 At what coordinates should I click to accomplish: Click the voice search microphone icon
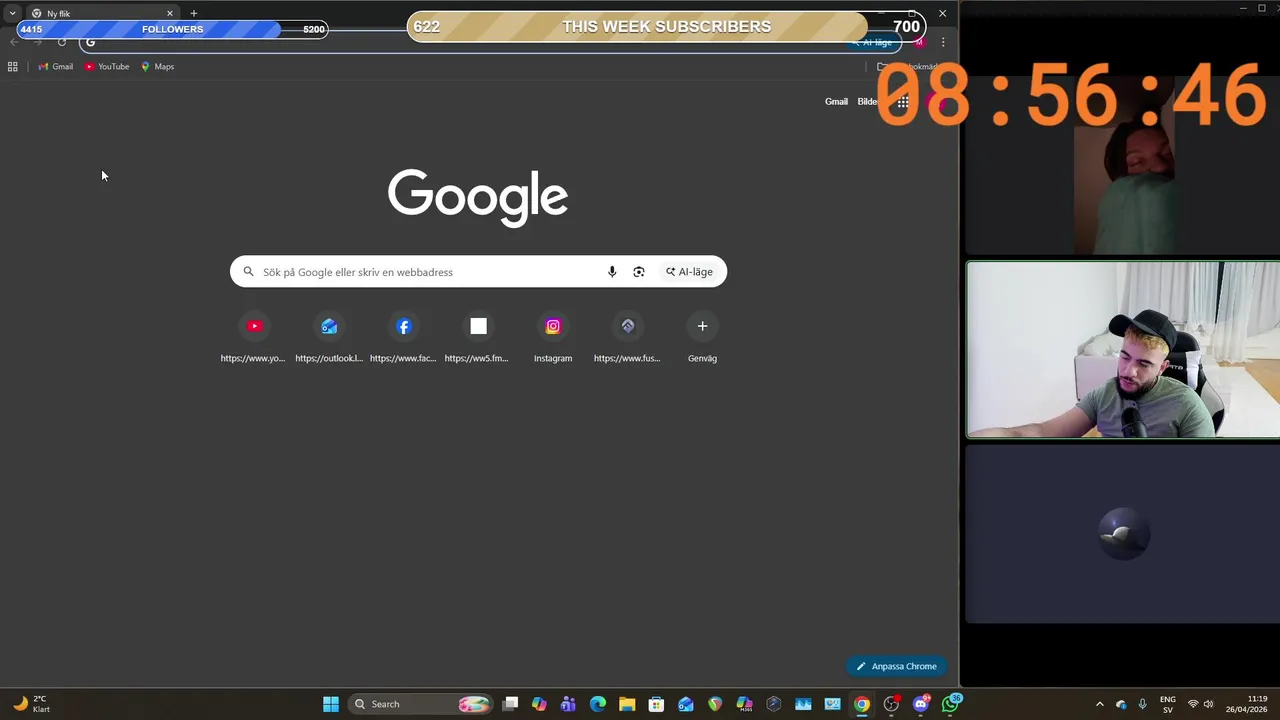(612, 272)
